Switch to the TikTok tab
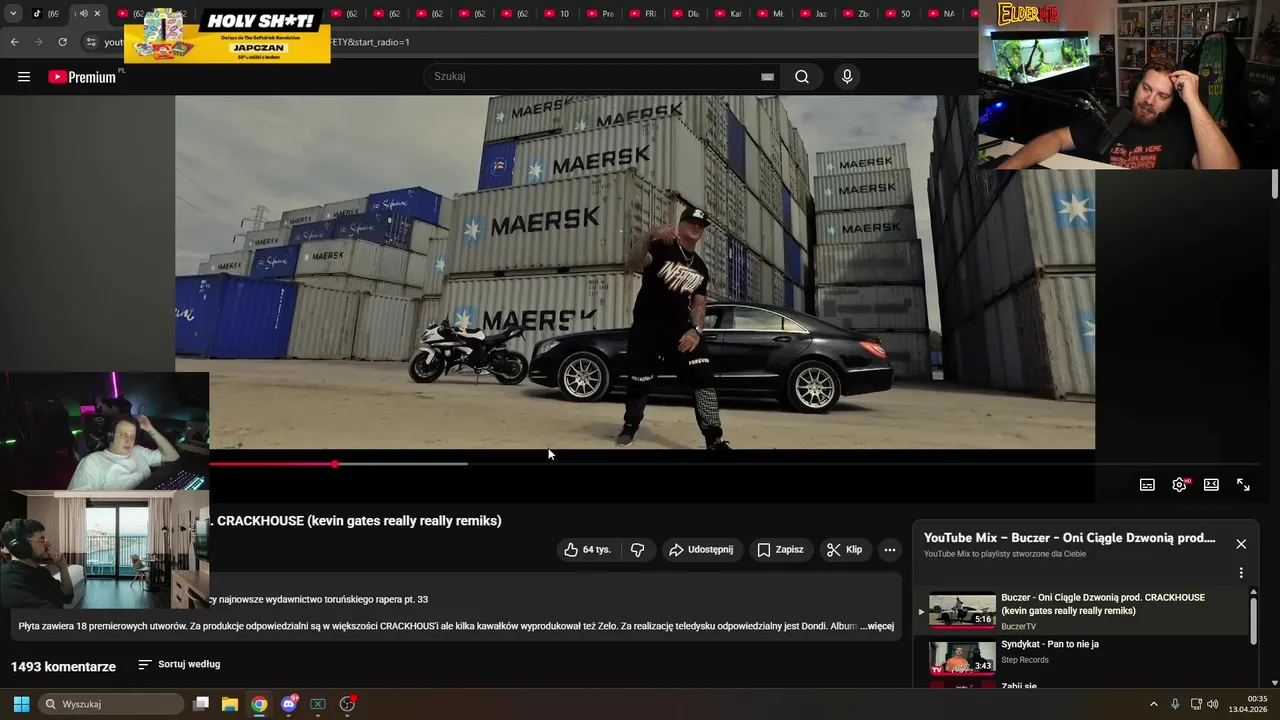Image resolution: width=1280 pixels, height=720 pixels. (46, 14)
